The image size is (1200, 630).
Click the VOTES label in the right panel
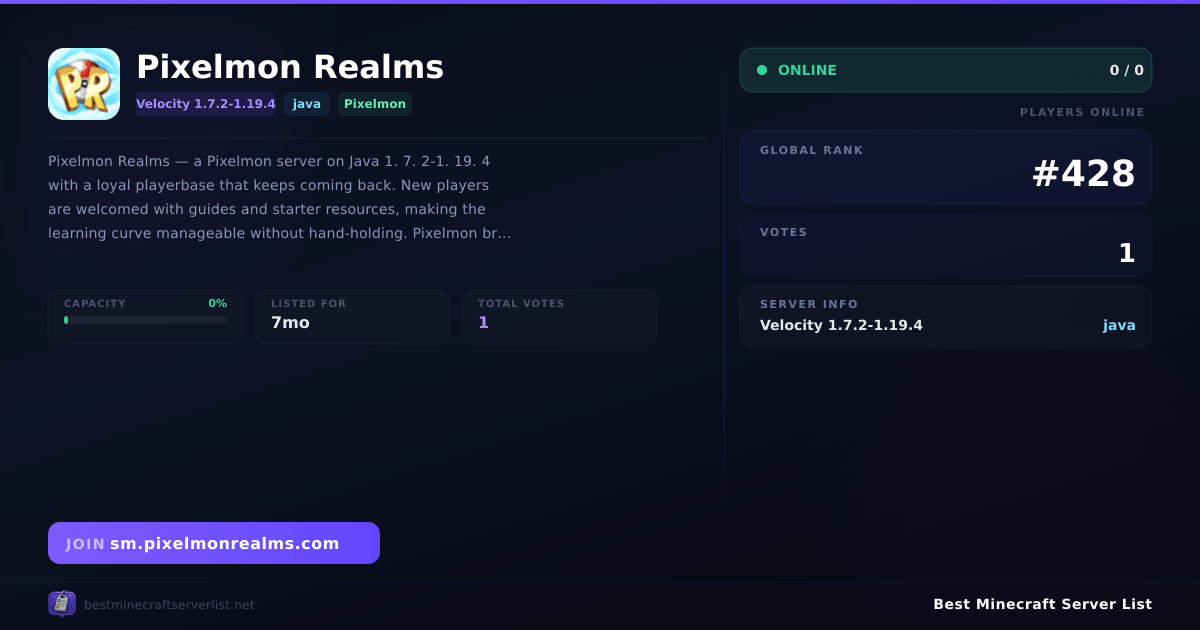pyautogui.click(x=783, y=232)
